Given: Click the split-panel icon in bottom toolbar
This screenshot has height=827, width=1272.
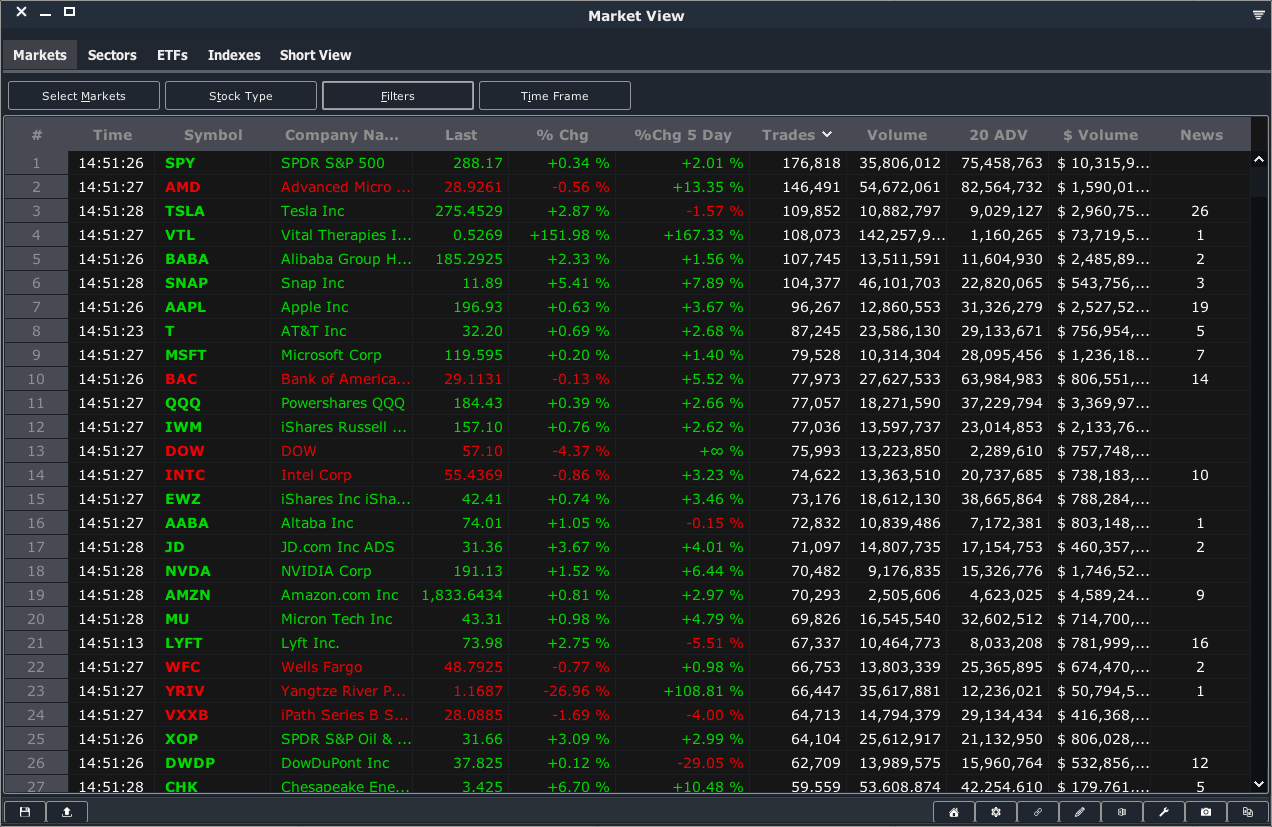Looking at the screenshot, I should click(x=1122, y=812).
